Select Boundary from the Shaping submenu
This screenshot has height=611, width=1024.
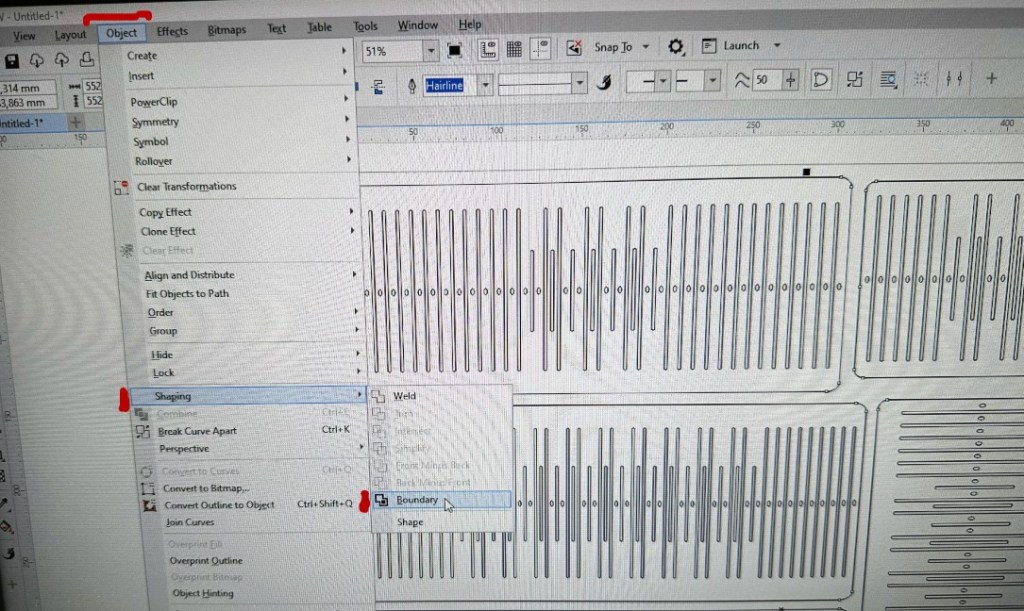[x=416, y=500]
